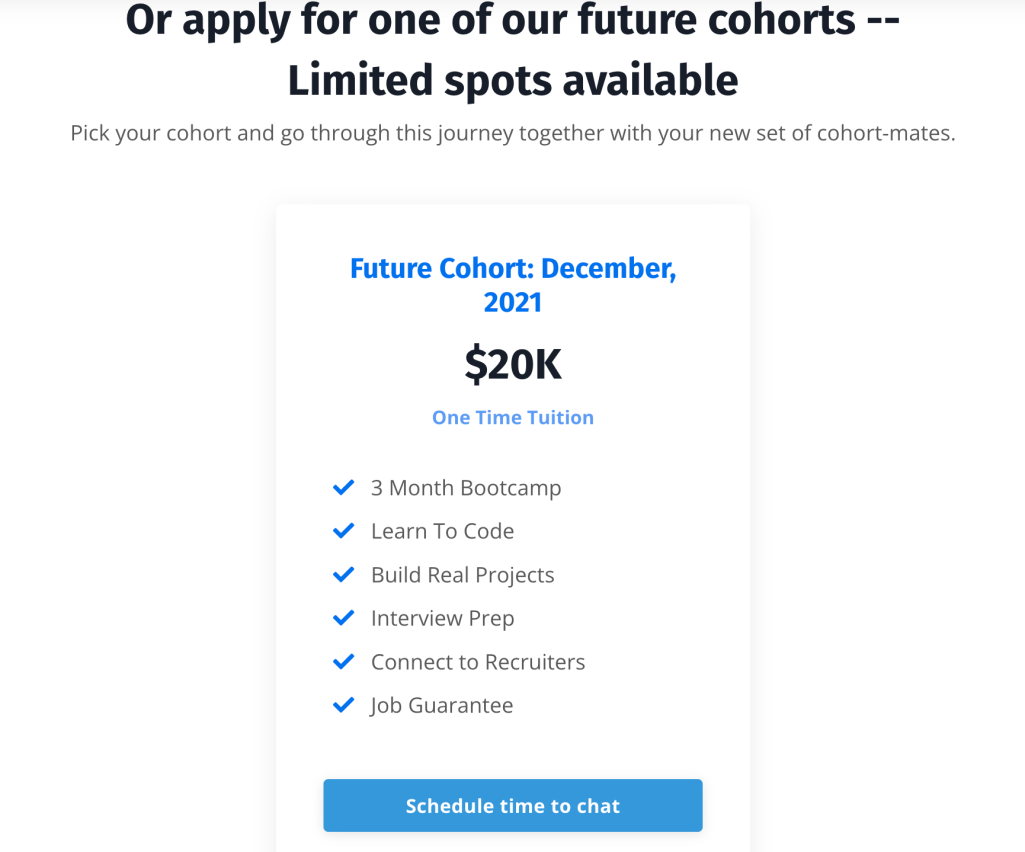Viewport: 1025px width, 852px height.
Task: Click checkmark icon beside 3 Month Bootcamp
Action: coord(343,488)
